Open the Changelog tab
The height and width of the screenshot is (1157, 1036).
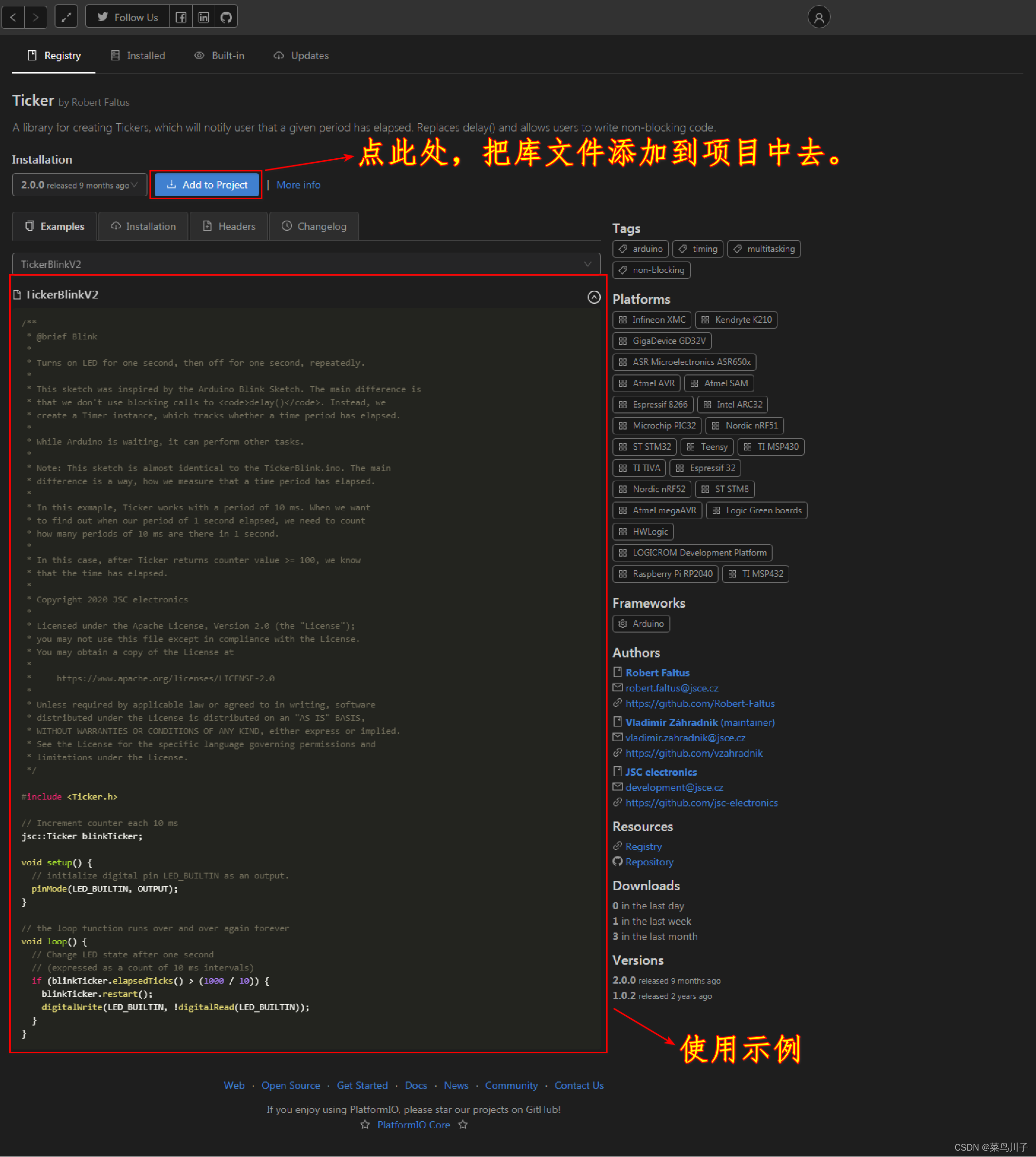click(x=314, y=226)
